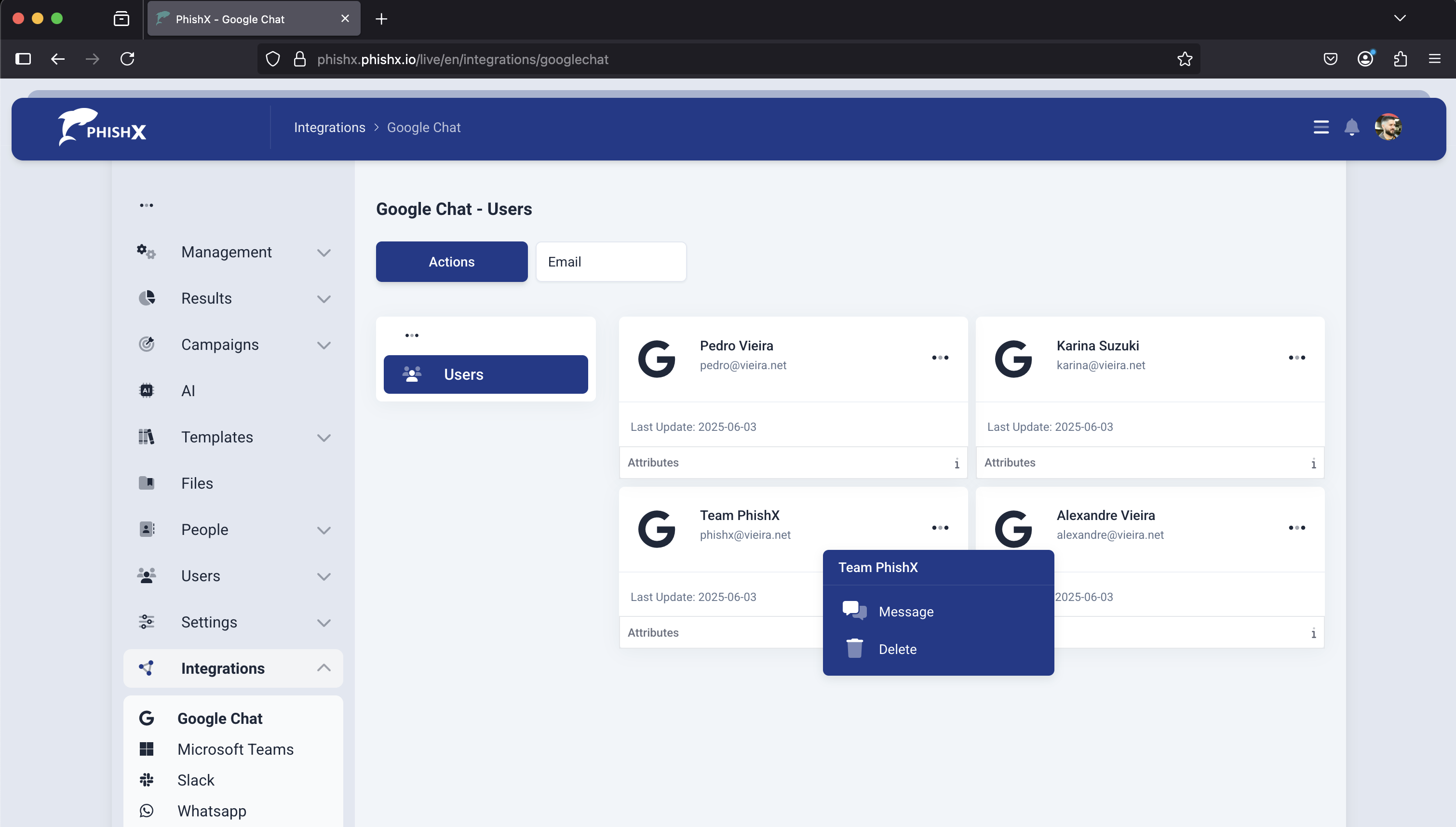Click alexandre@vieira.net email text
The image size is (1456, 827).
coord(1110,535)
